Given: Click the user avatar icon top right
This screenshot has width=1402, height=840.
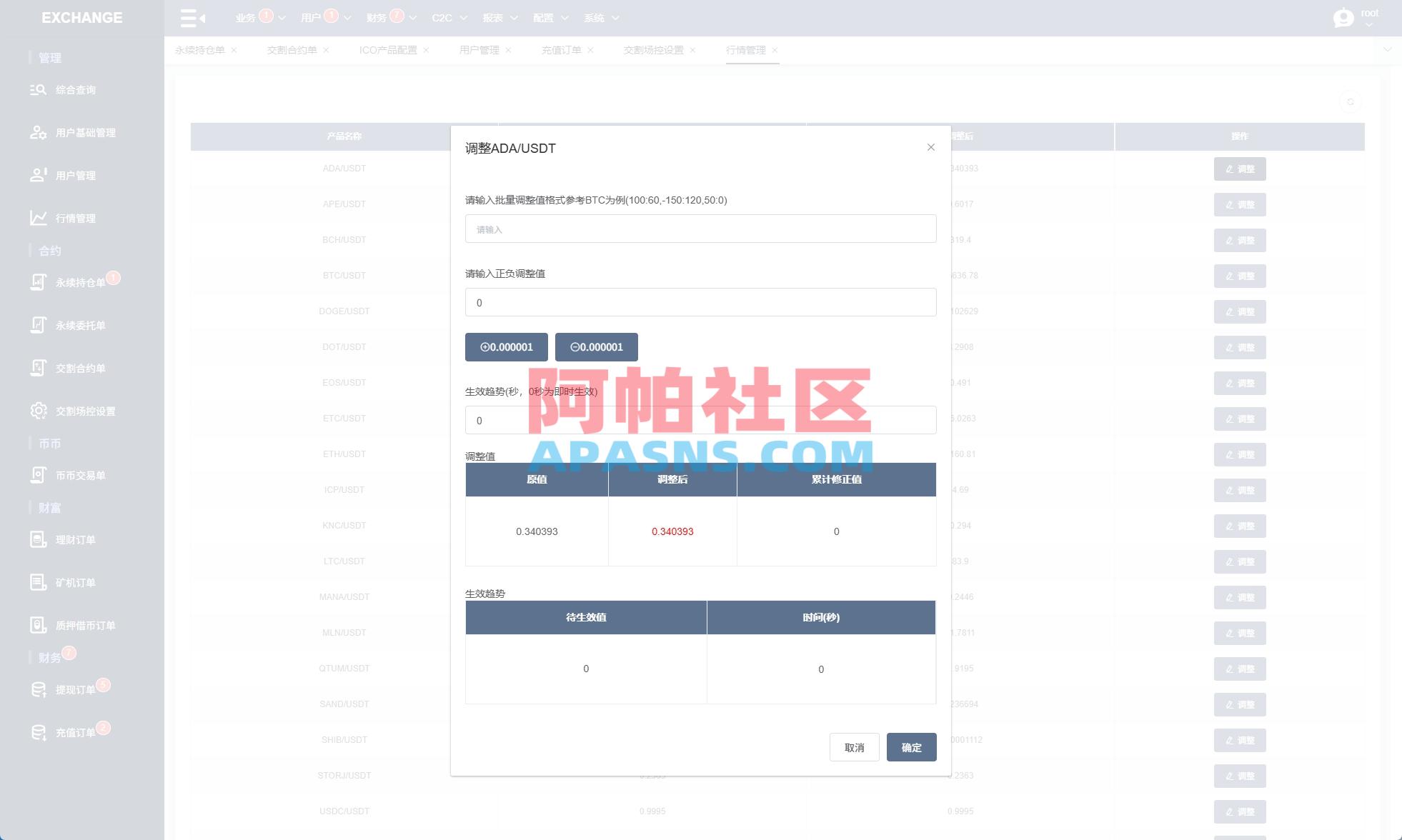Looking at the screenshot, I should coord(1342,18).
